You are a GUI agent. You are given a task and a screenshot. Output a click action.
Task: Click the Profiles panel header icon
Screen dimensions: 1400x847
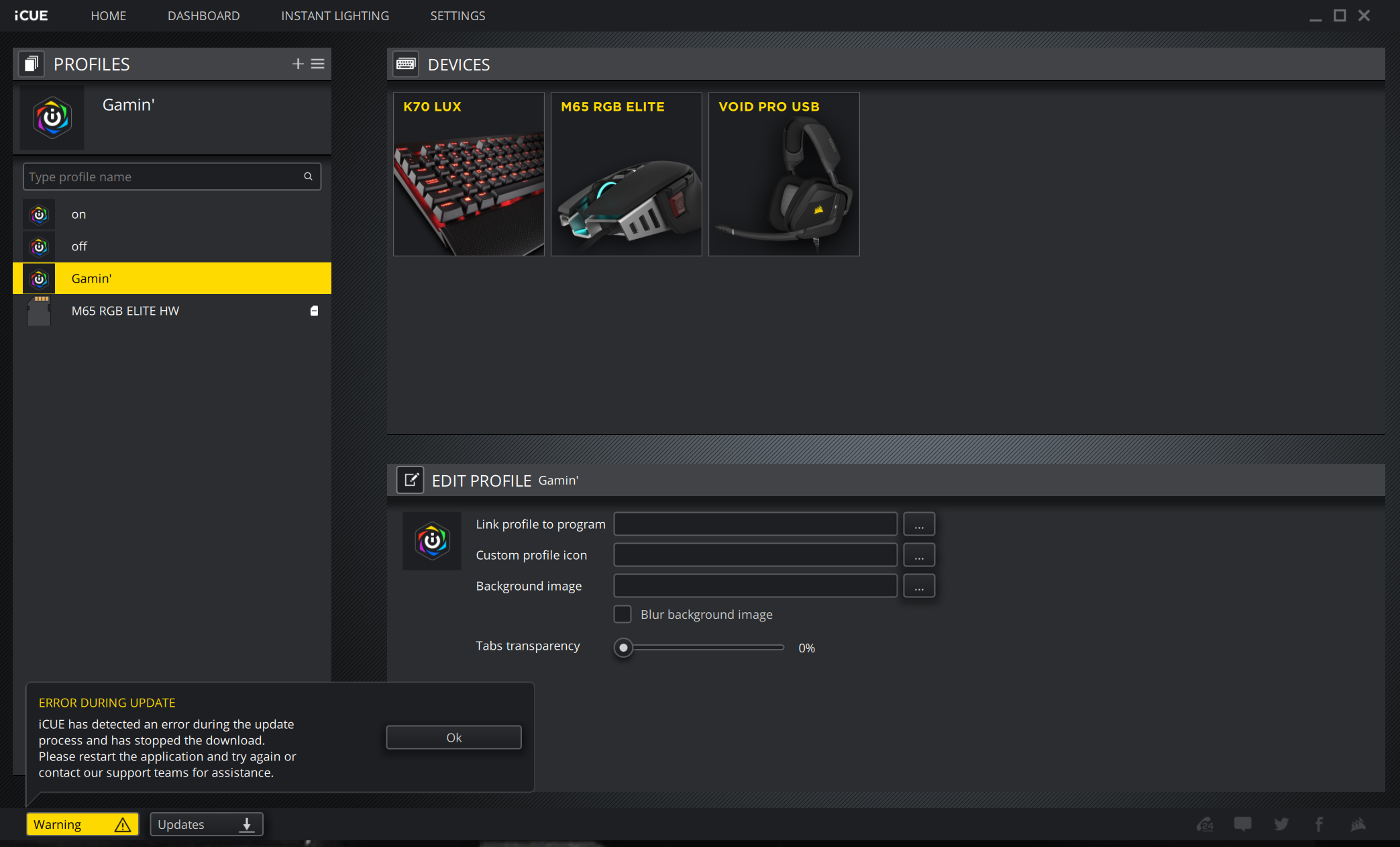tap(32, 64)
